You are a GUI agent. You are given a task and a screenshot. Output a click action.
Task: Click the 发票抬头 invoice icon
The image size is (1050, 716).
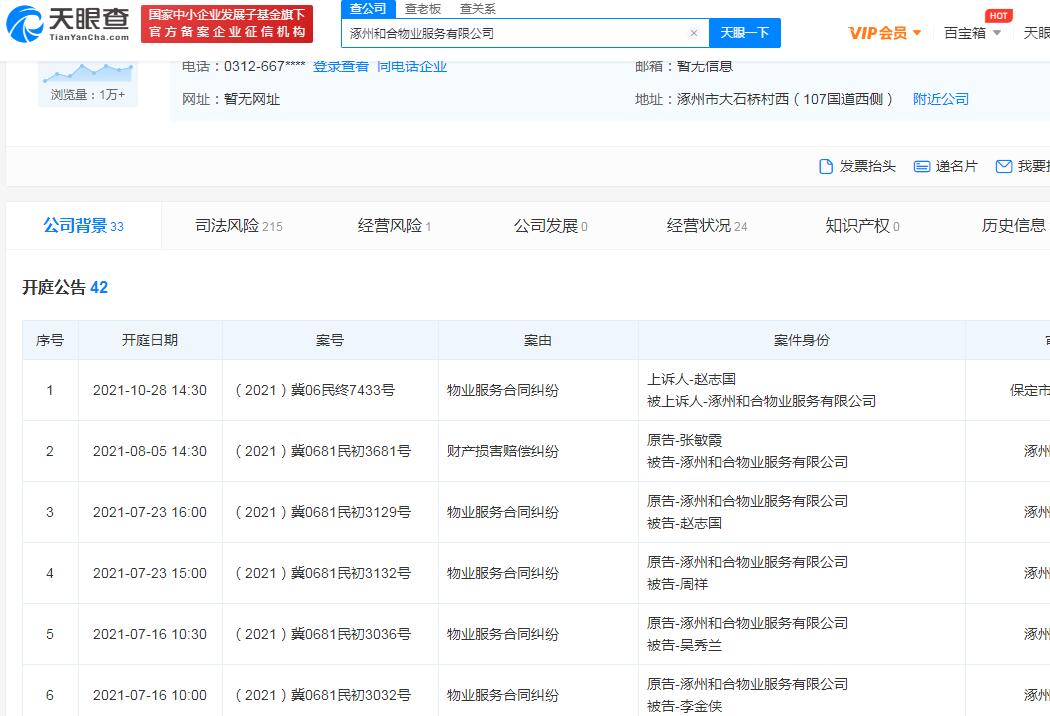826,166
